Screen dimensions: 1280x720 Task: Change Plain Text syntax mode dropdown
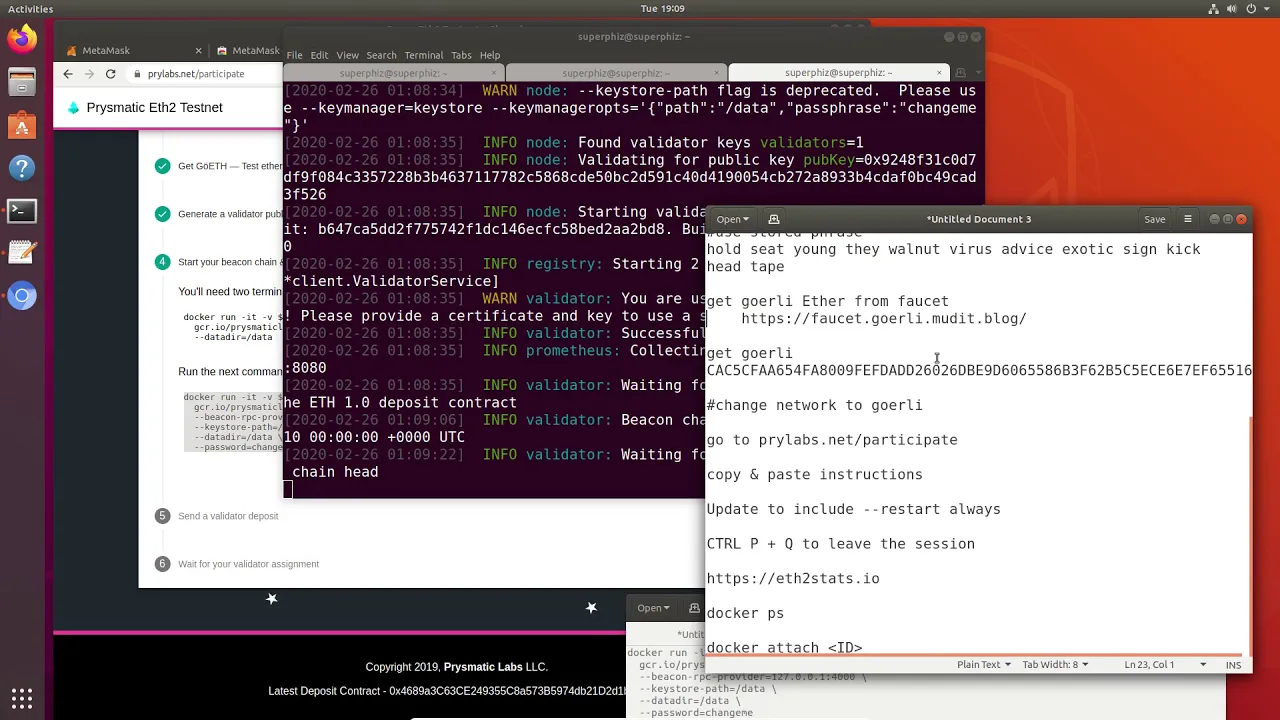984,665
